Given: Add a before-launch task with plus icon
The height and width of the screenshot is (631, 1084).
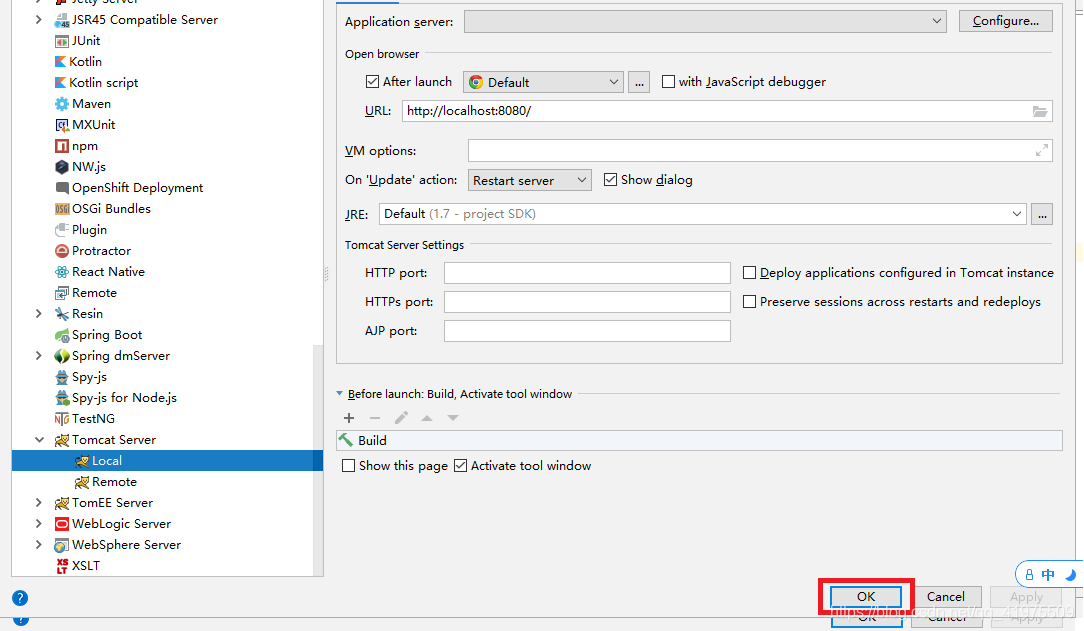Looking at the screenshot, I should pos(349,417).
